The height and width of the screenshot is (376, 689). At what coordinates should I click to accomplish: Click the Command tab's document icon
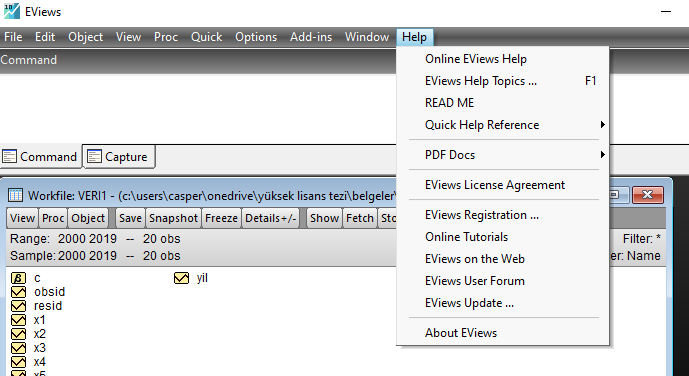(9, 156)
